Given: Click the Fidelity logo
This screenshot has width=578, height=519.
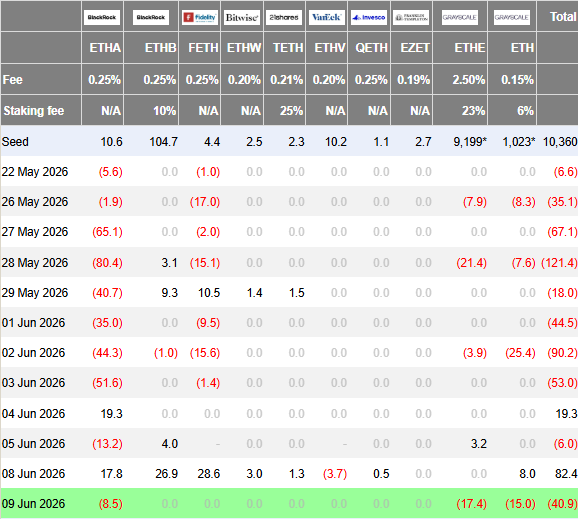Looking at the screenshot, I should coord(200,17).
